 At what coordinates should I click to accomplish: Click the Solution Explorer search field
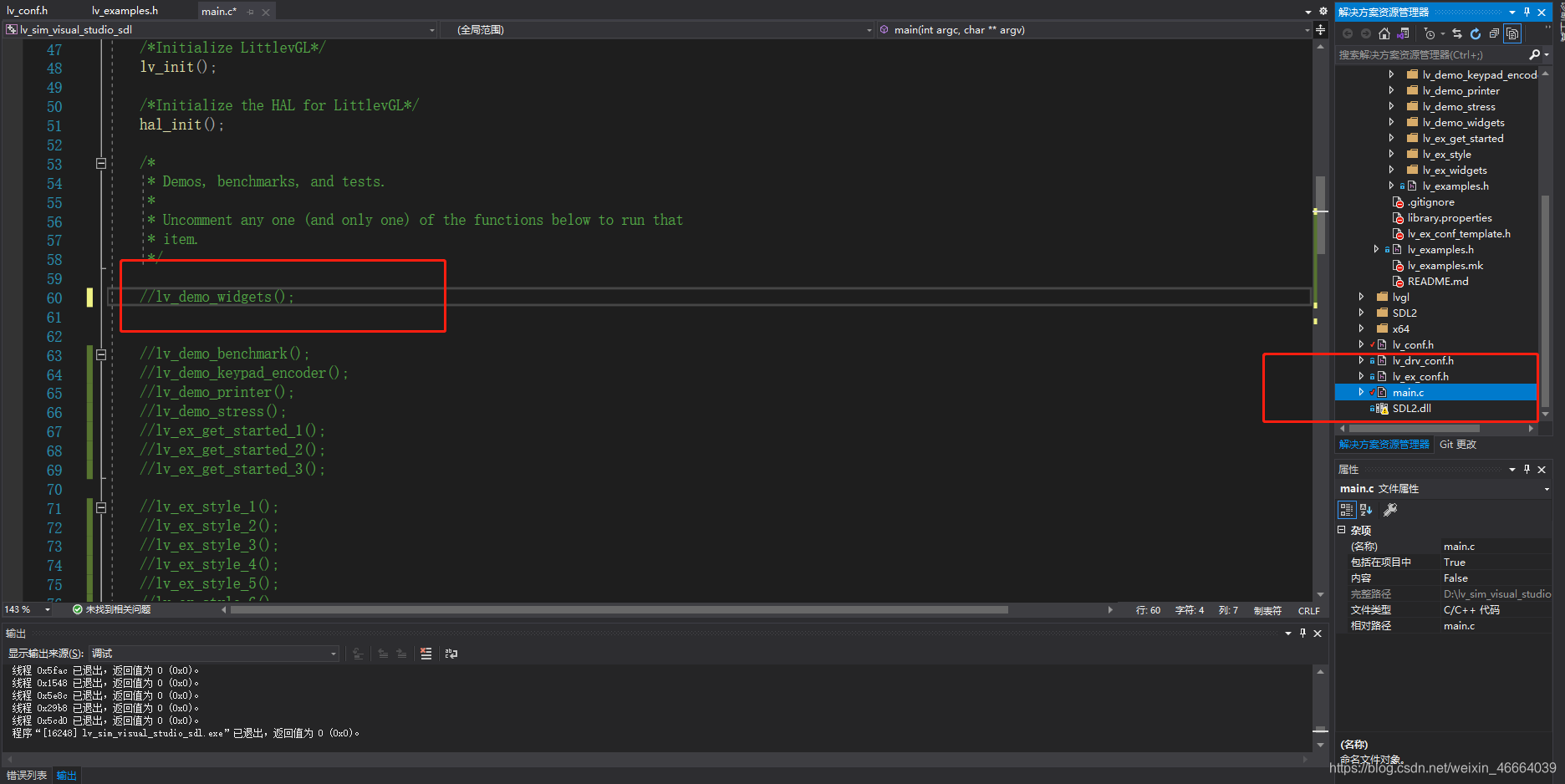point(1431,54)
